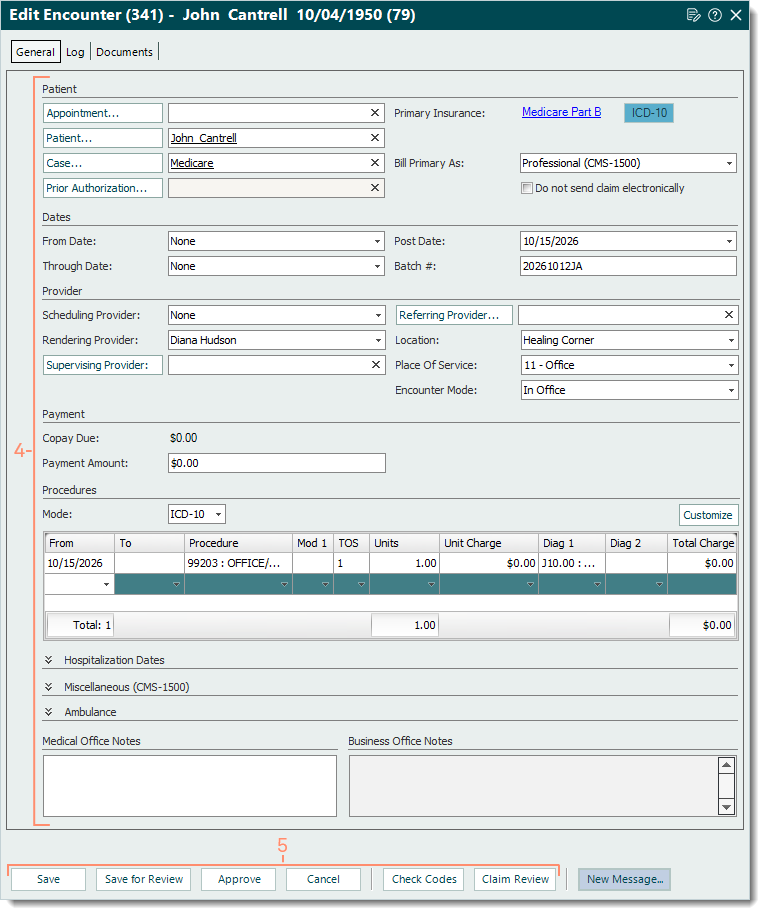Toggle Do not send claim electronically
This screenshot has width=765, height=915.
click(x=527, y=188)
